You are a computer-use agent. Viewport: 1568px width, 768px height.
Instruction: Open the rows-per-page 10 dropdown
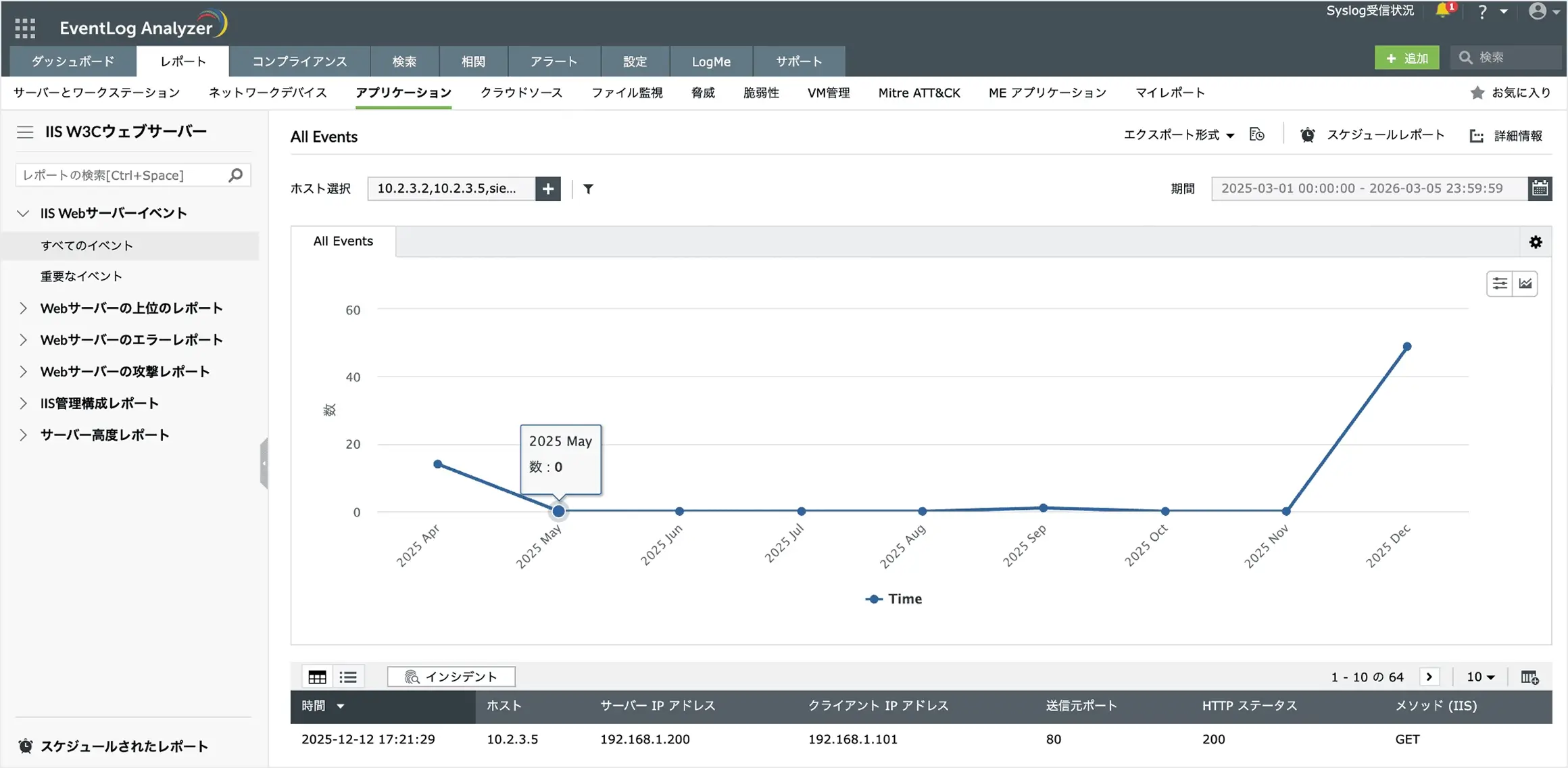(x=1480, y=677)
